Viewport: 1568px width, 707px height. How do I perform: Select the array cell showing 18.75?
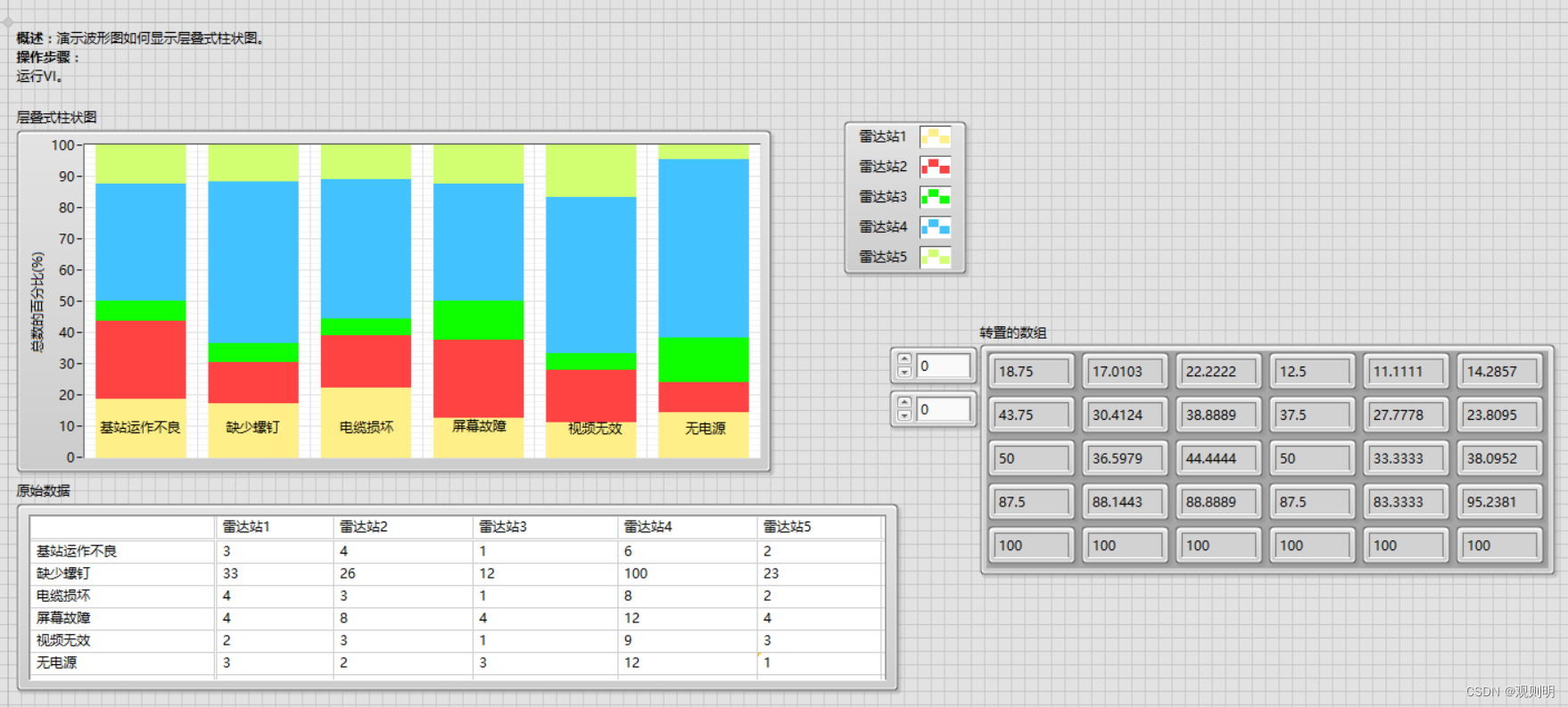tap(1032, 372)
